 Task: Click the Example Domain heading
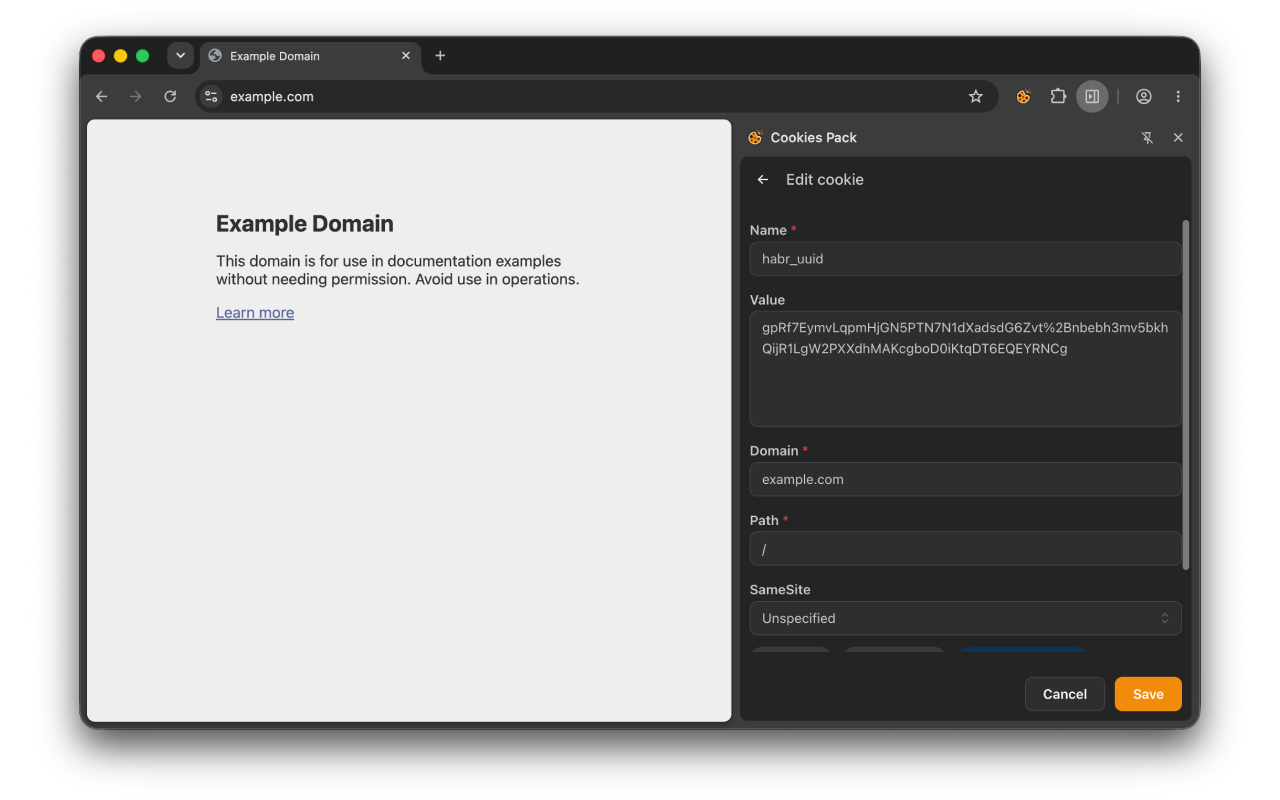tap(305, 224)
